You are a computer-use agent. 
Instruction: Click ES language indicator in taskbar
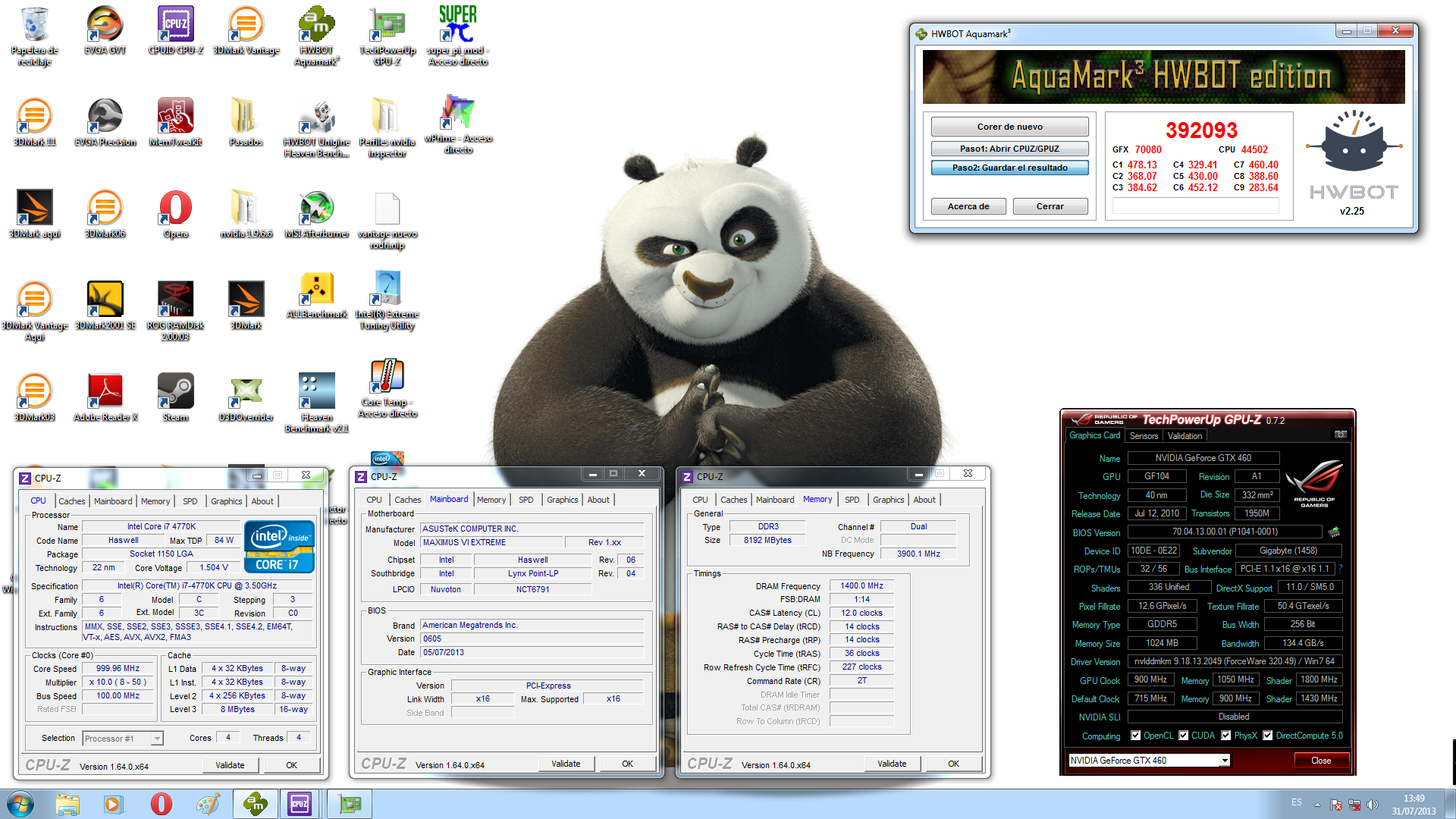pyautogui.click(x=1297, y=802)
